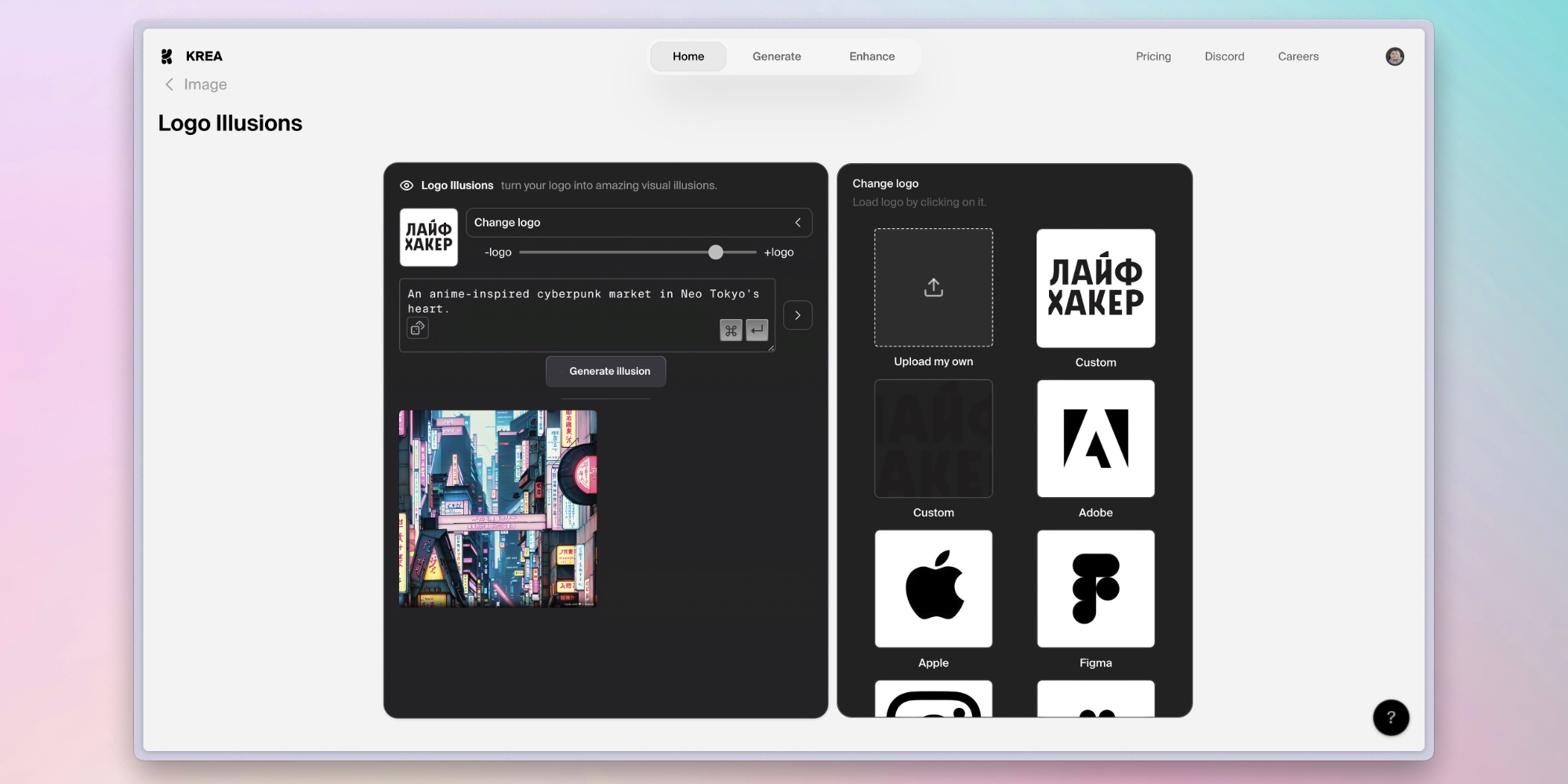This screenshot has width=1568, height=784.
Task: Click the Logo Illusions eye icon
Action: tap(406, 186)
